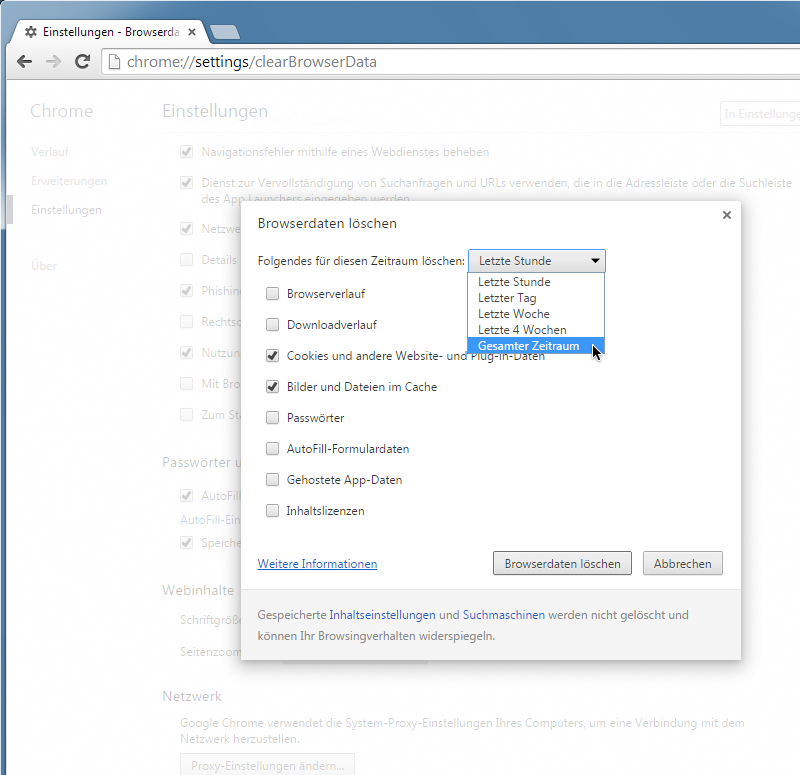Cancel with the Abbrechen button

pyautogui.click(x=683, y=563)
